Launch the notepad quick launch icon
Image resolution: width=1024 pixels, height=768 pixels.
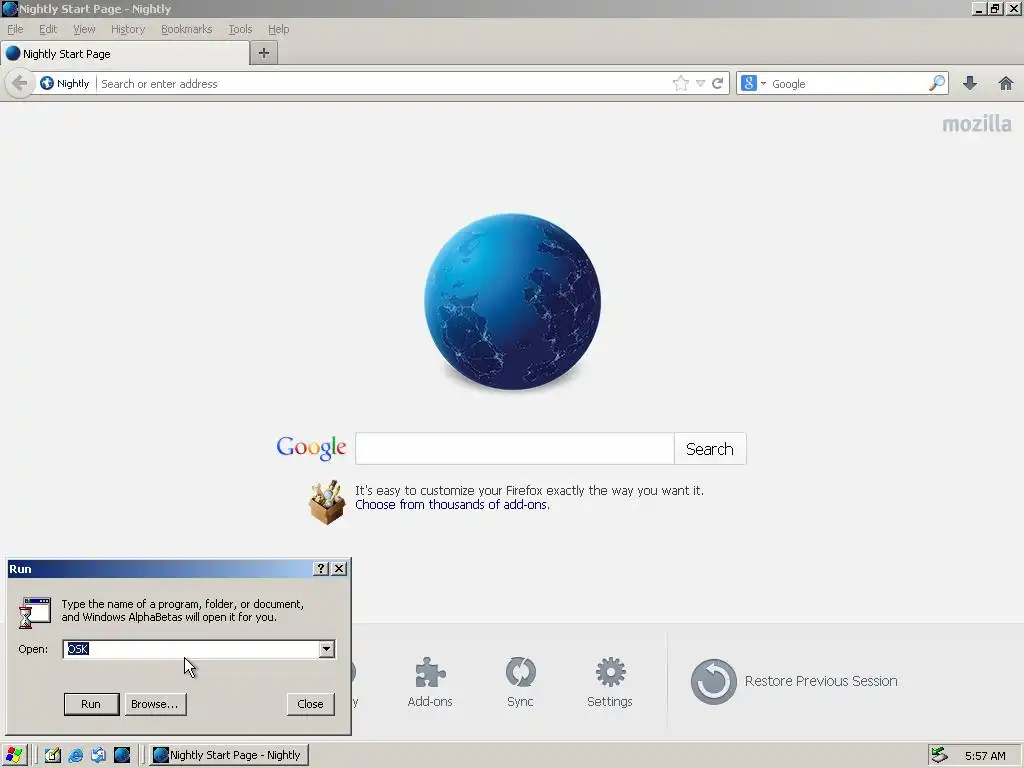[x=52, y=755]
